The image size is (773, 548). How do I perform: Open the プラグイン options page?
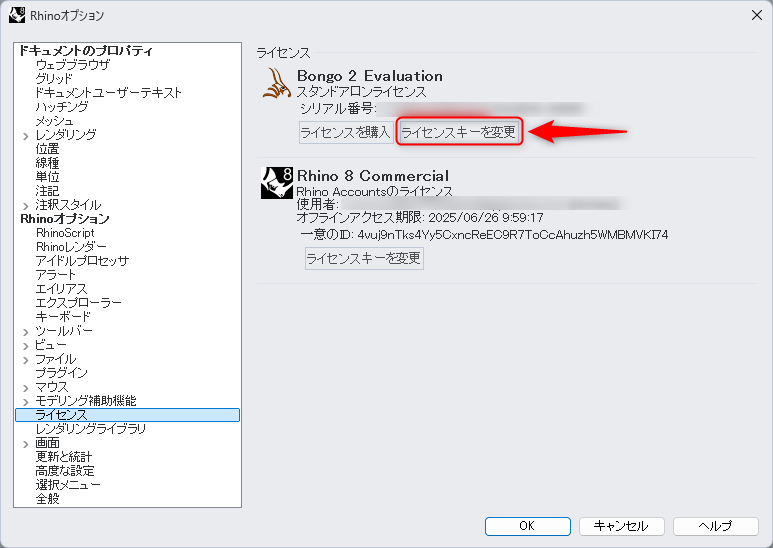(x=62, y=373)
